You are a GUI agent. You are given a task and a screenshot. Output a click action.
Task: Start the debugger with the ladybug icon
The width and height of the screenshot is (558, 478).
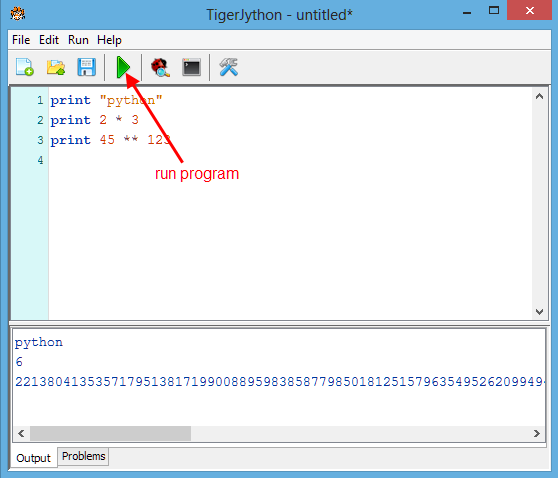point(160,67)
